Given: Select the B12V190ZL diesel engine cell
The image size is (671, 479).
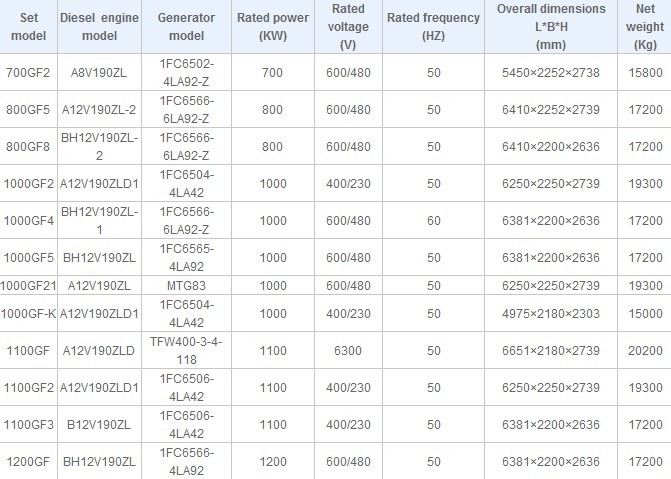Looking at the screenshot, I should pyautogui.click(x=100, y=424).
